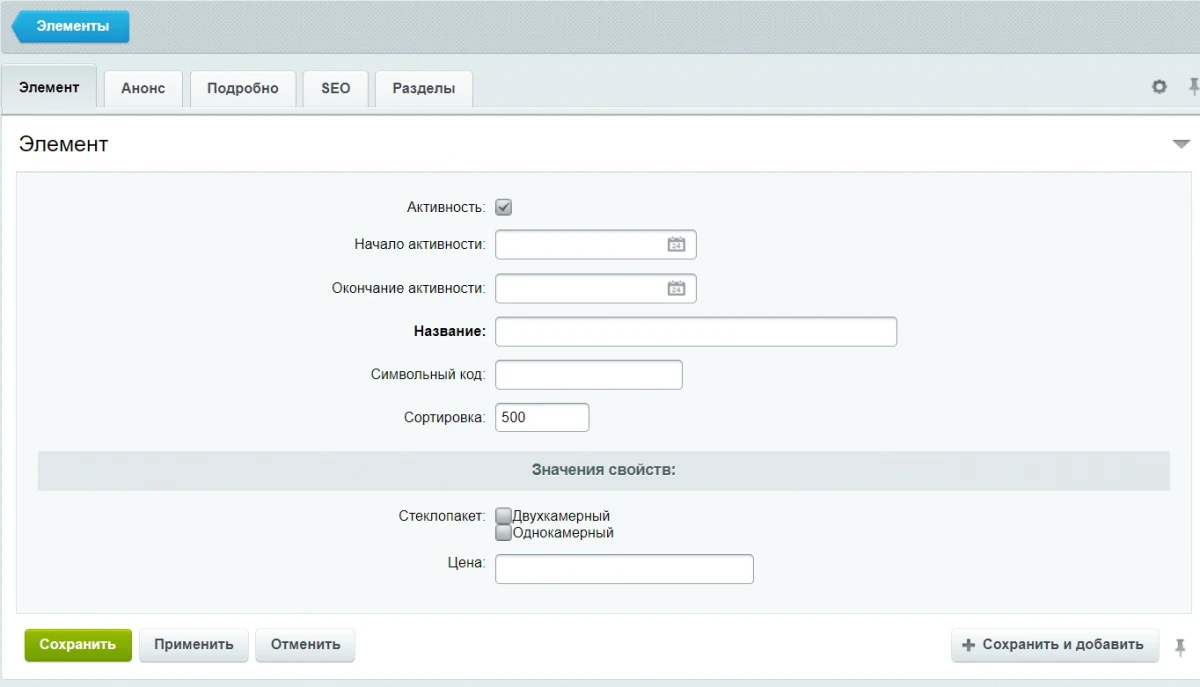This screenshot has height=687, width=1200.
Task: Click the Название label text
Action: pos(450,331)
